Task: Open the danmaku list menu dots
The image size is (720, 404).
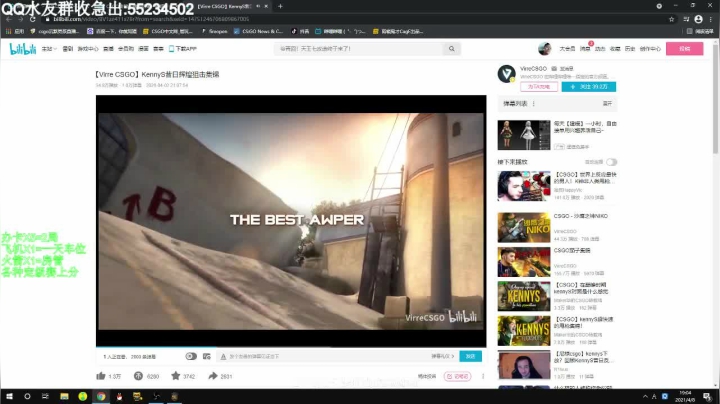Action: pos(534,104)
